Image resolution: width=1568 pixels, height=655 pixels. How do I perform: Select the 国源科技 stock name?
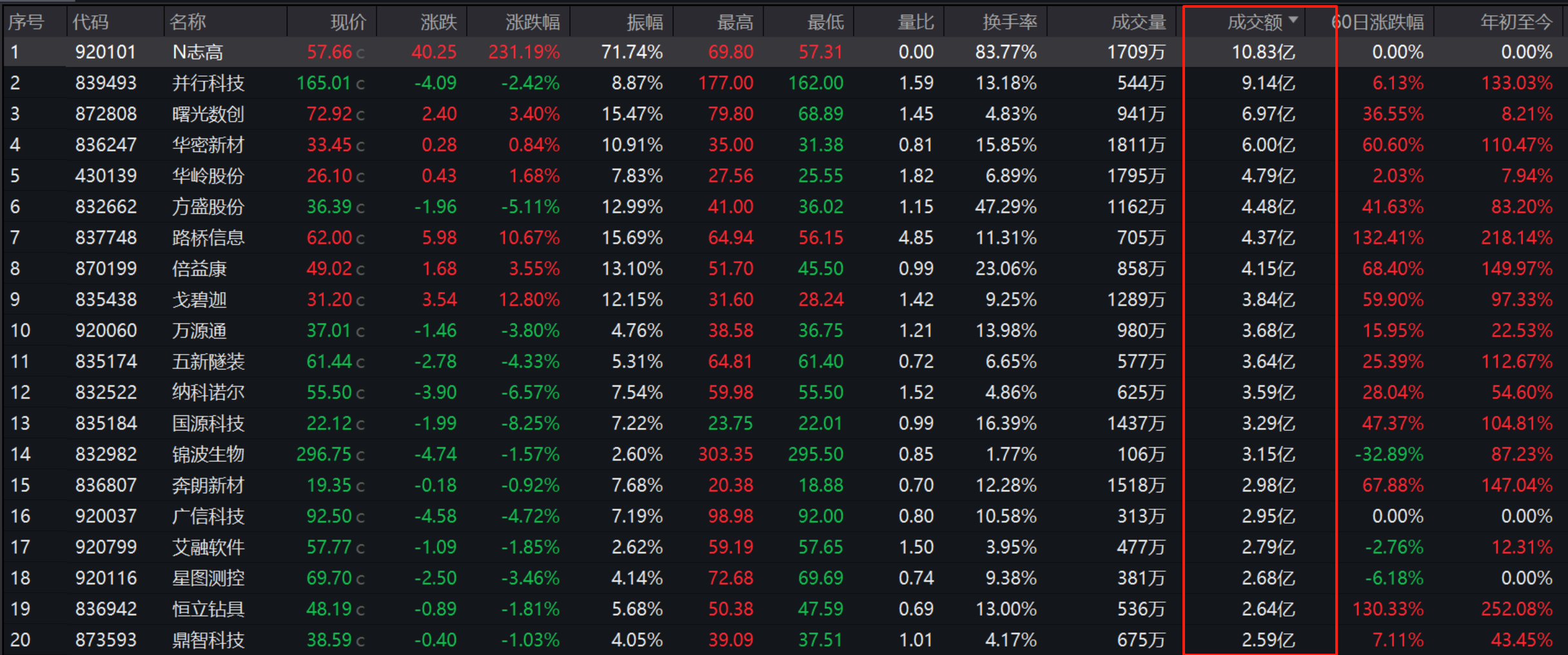(208, 424)
